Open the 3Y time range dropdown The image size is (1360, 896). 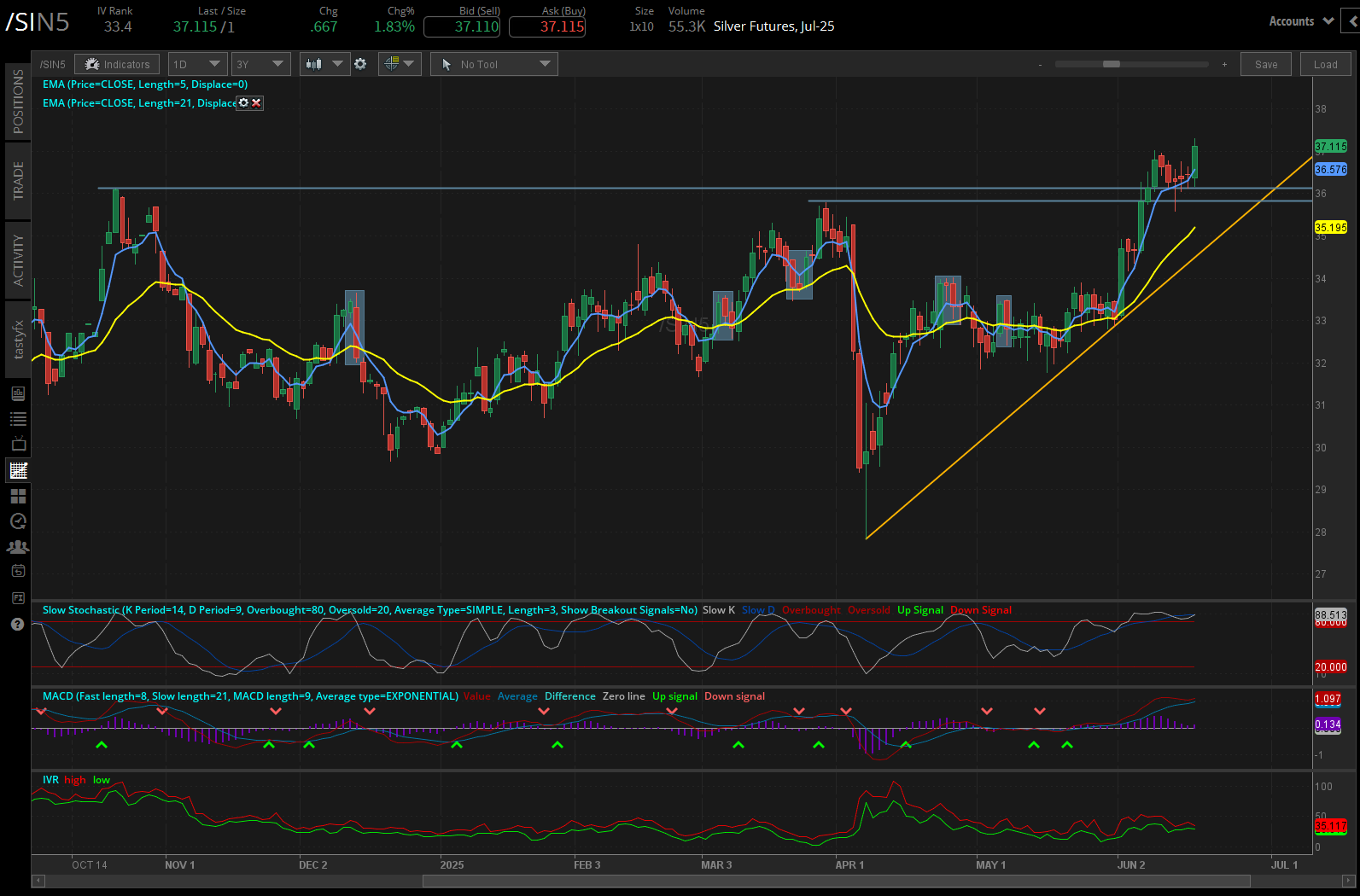click(x=261, y=64)
